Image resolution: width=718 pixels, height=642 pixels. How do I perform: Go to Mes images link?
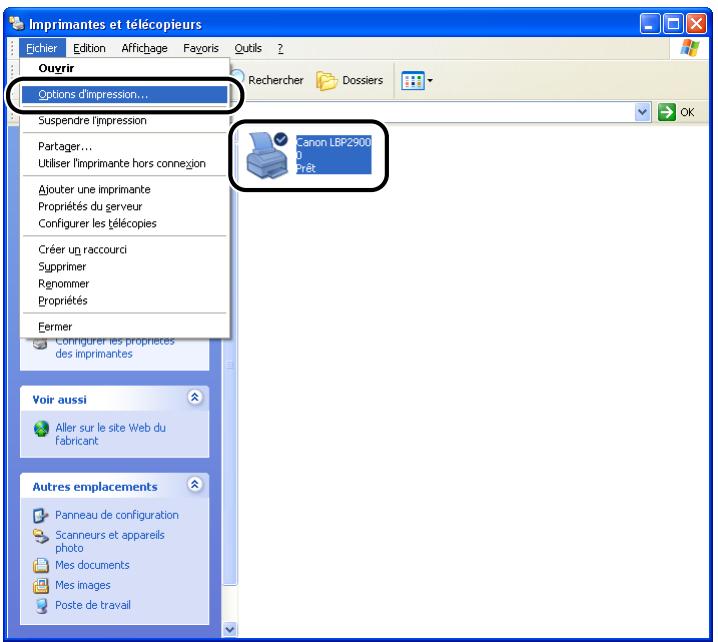tap(83, 585)
